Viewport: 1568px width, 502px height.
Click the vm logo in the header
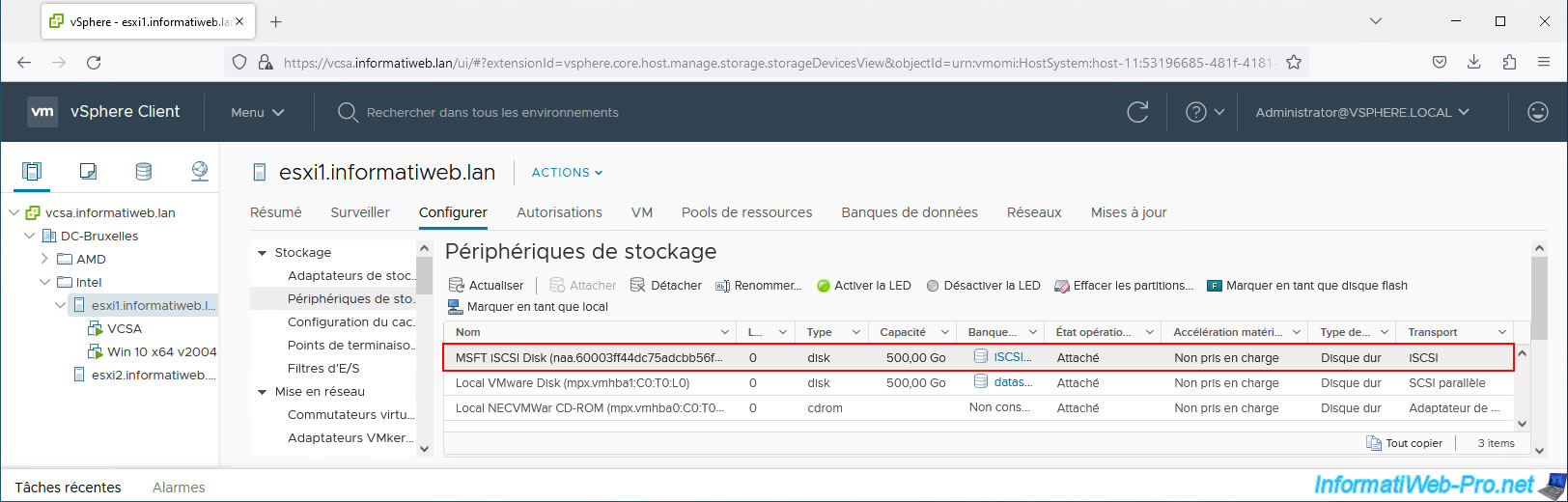[42, 111]
